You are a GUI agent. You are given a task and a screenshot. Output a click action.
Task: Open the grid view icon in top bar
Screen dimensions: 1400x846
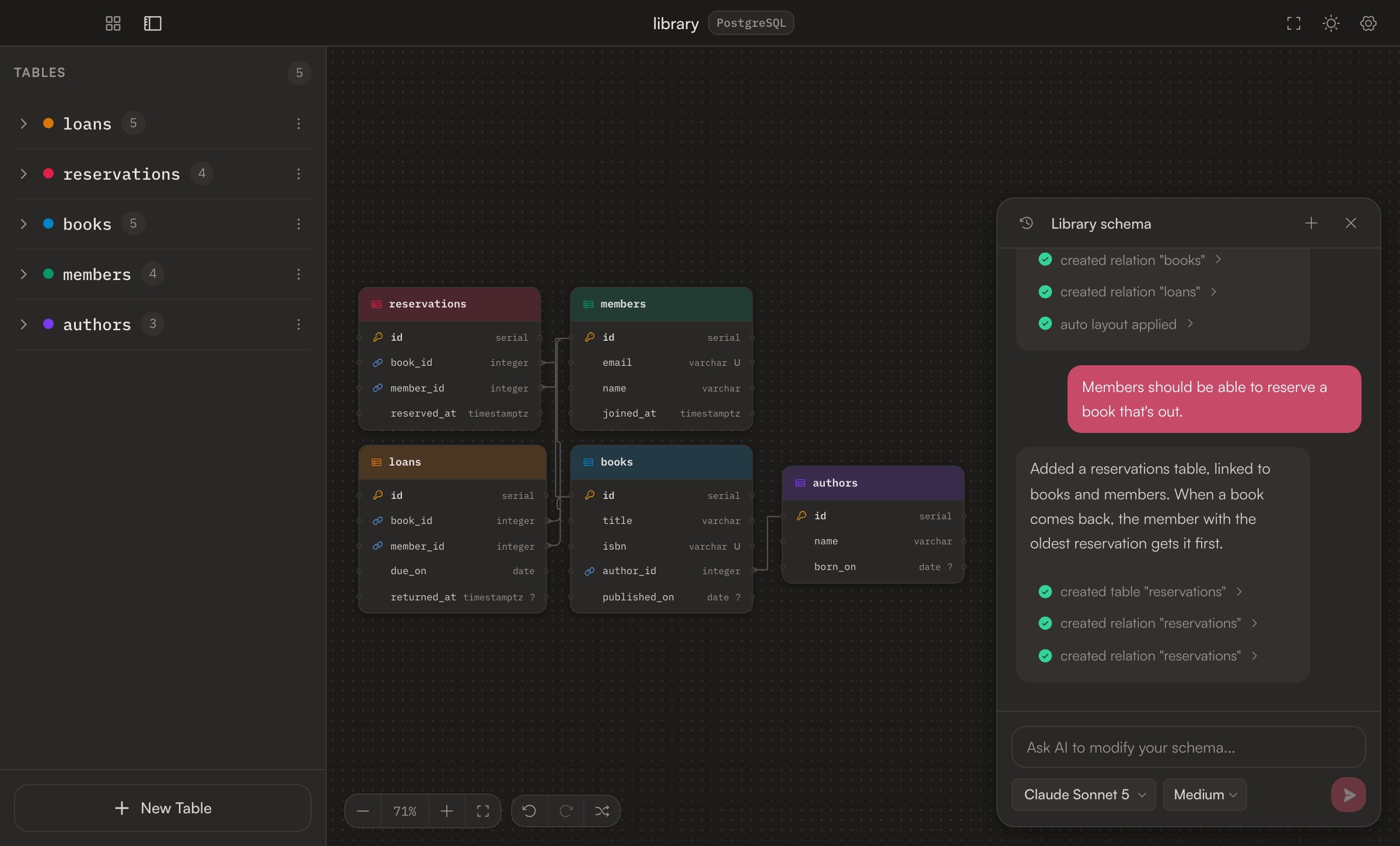pyautogui.click(x=113, y=23)
